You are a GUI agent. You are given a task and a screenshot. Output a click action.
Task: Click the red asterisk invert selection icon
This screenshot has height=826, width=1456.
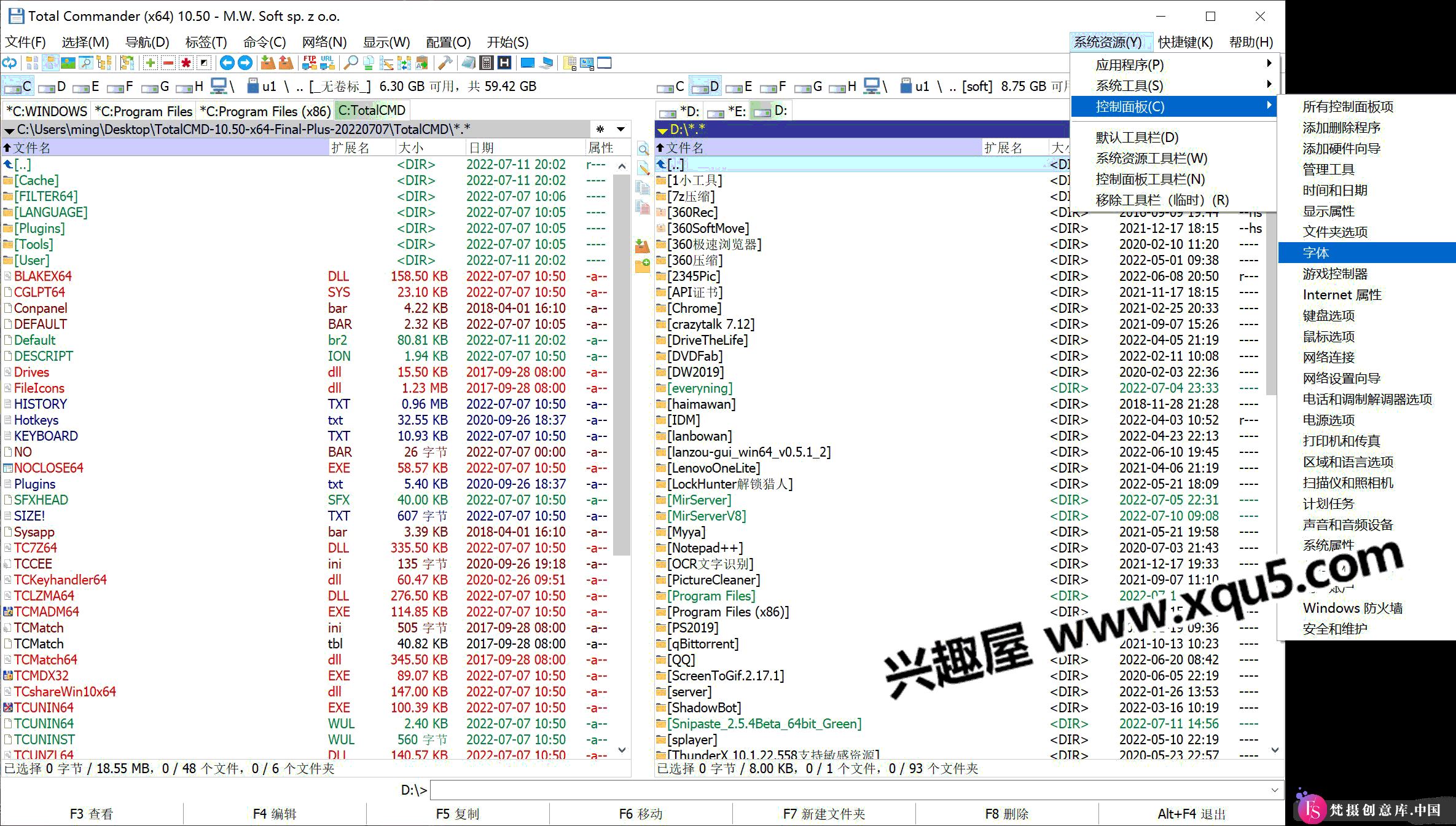[186, 63]
